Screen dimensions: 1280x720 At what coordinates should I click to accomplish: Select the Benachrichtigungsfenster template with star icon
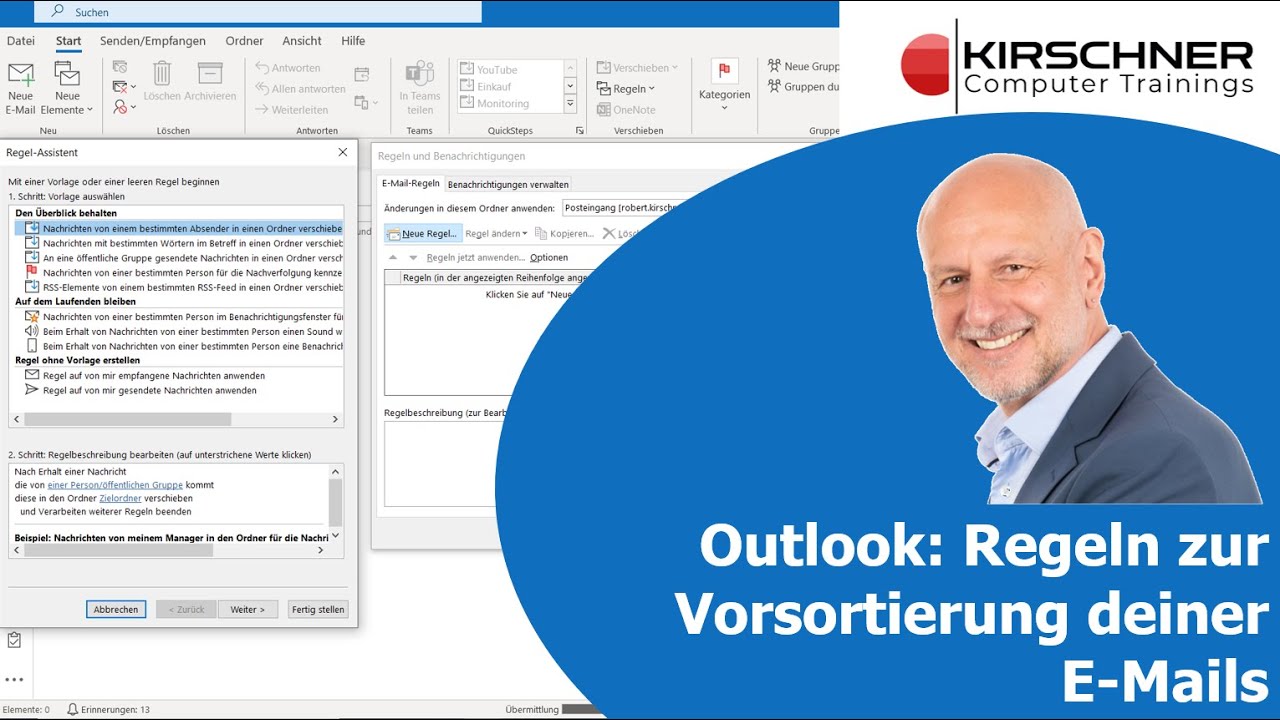pos(180,316)
